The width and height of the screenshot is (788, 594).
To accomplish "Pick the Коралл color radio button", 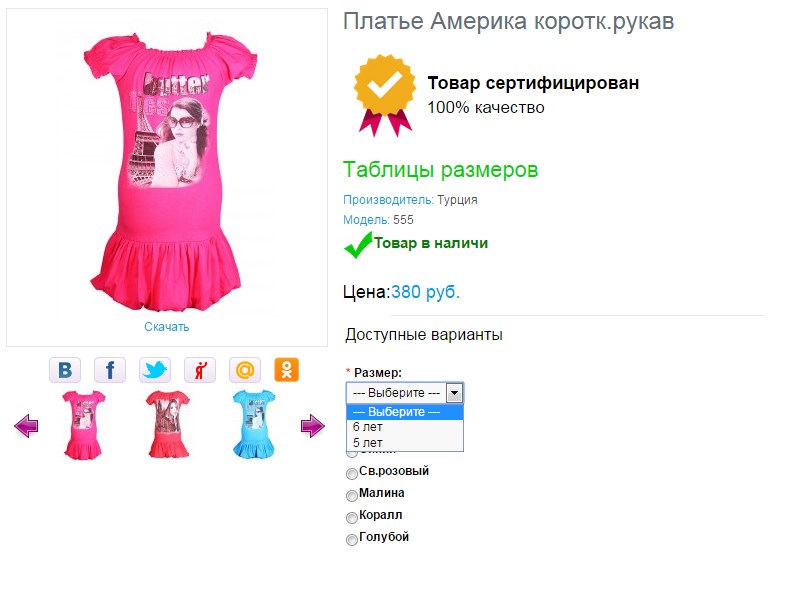I will tap(352, 518).
